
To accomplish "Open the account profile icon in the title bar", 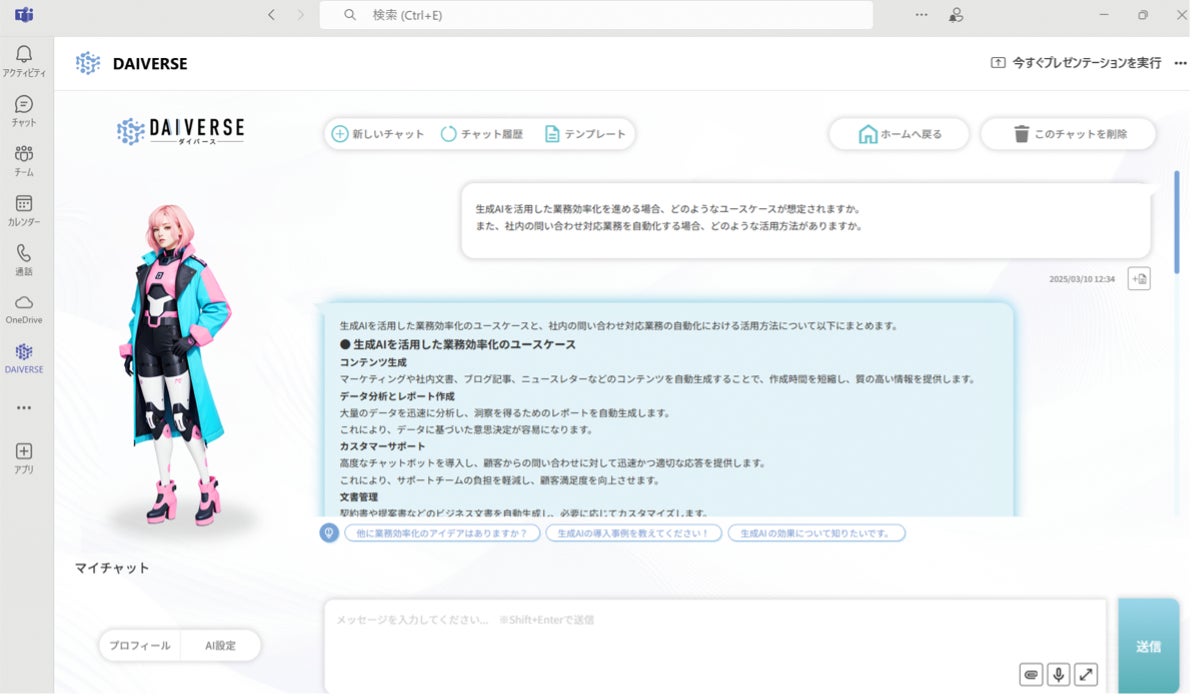I will click(x=956, y=14).
